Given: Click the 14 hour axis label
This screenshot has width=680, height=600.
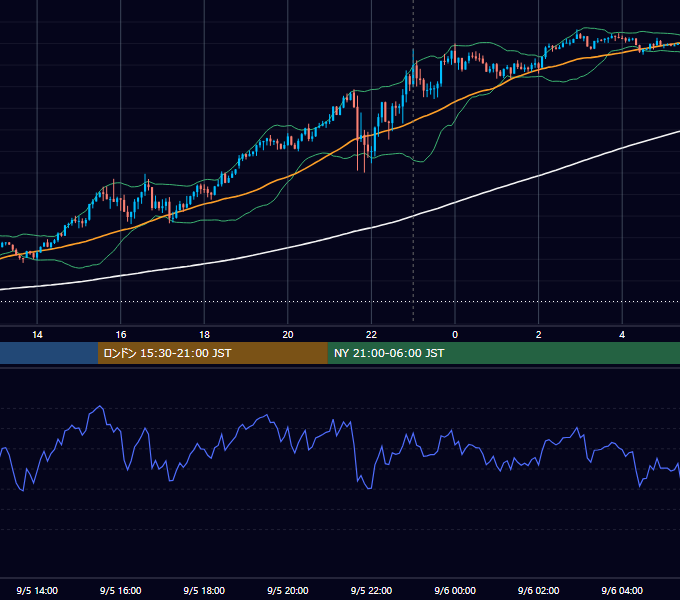Looking at the screenshot, I should [x=37, y=335].
